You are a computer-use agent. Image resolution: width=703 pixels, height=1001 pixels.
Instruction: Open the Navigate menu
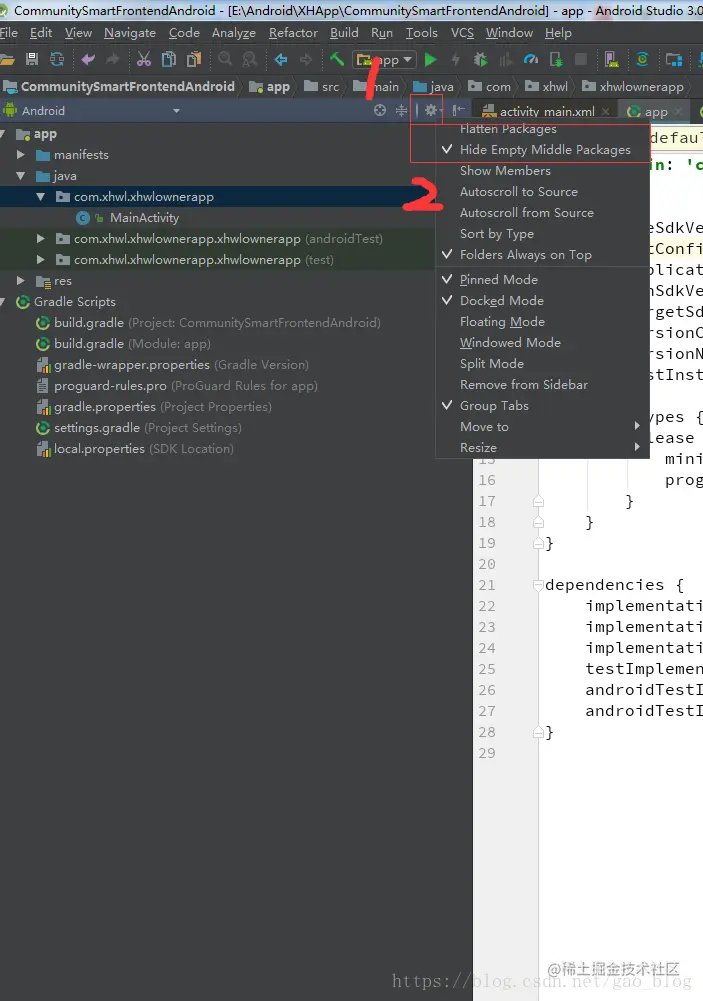[x=130, y=33]
